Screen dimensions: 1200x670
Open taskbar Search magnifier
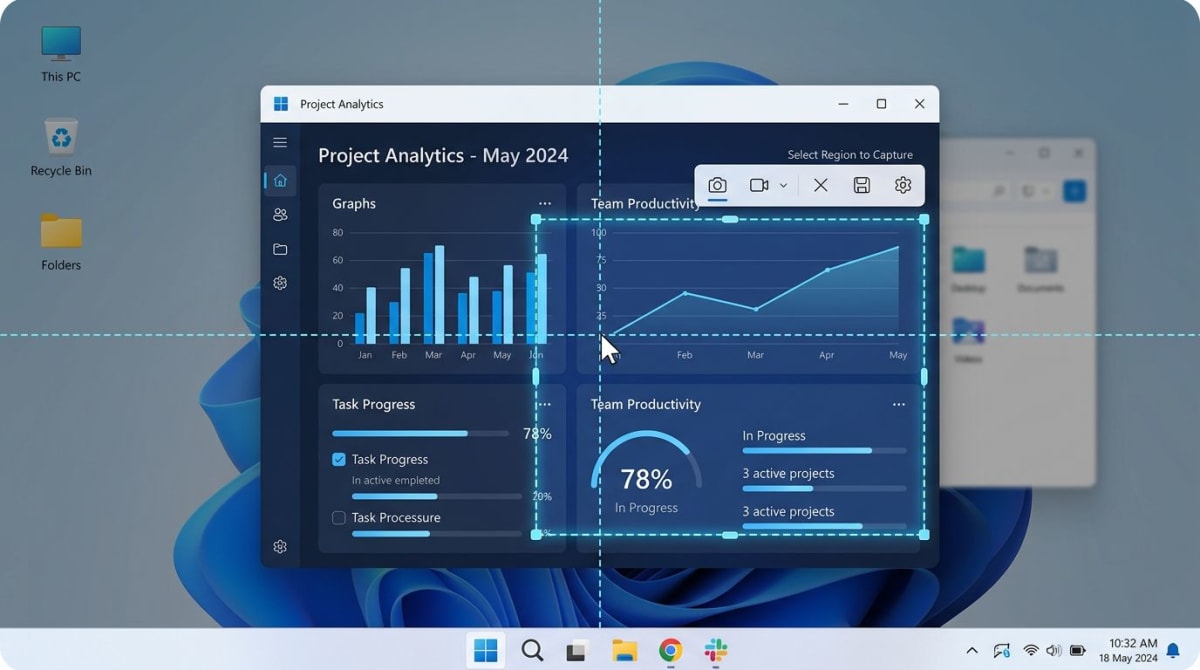532,651
